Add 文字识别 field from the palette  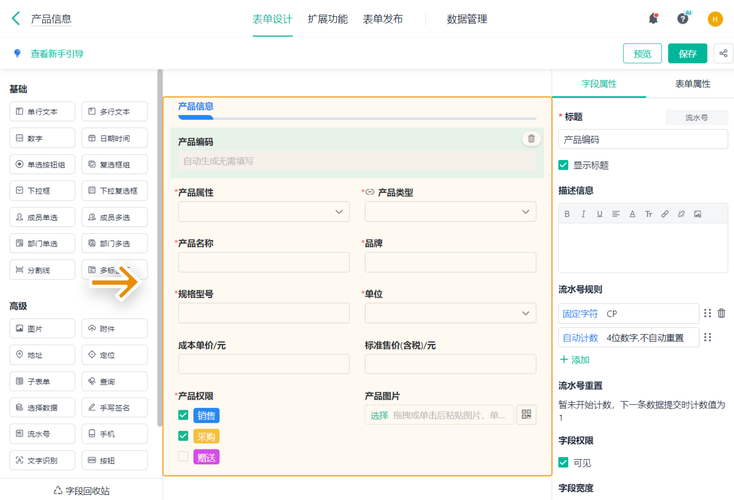42,460
